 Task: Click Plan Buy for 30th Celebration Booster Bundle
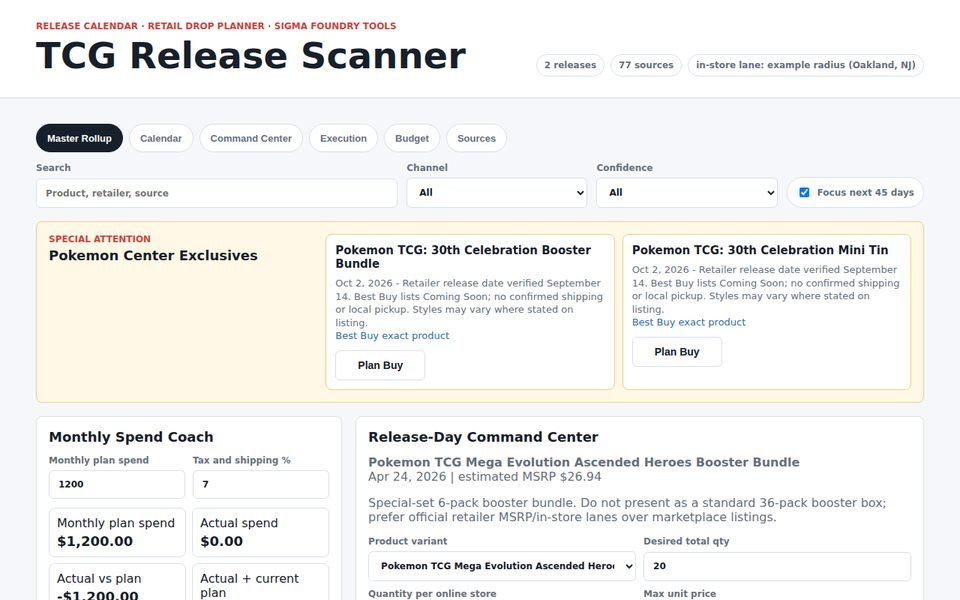pos(380,366)
